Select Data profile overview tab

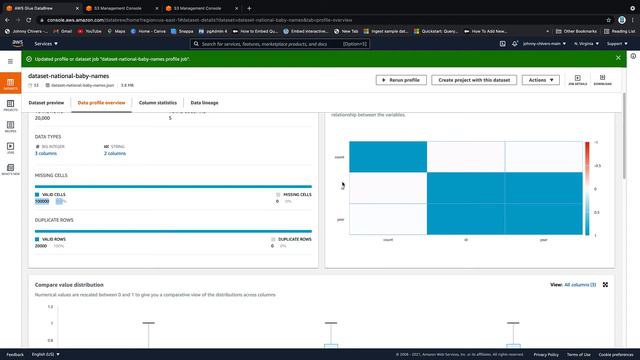pos(101,103)
